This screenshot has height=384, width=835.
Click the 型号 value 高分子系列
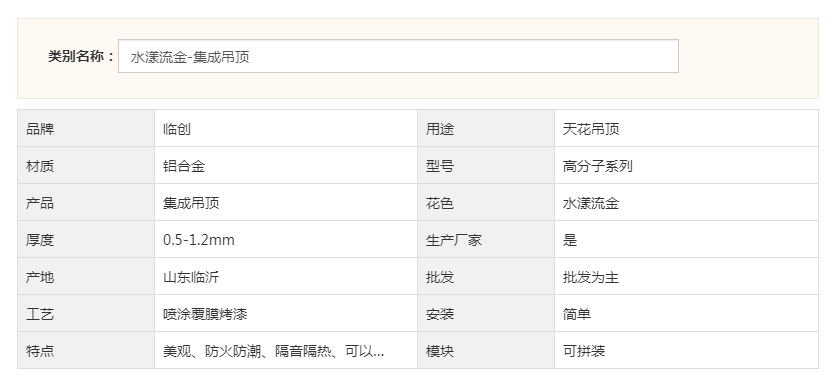pyautogui.click(x=597, y=166)
